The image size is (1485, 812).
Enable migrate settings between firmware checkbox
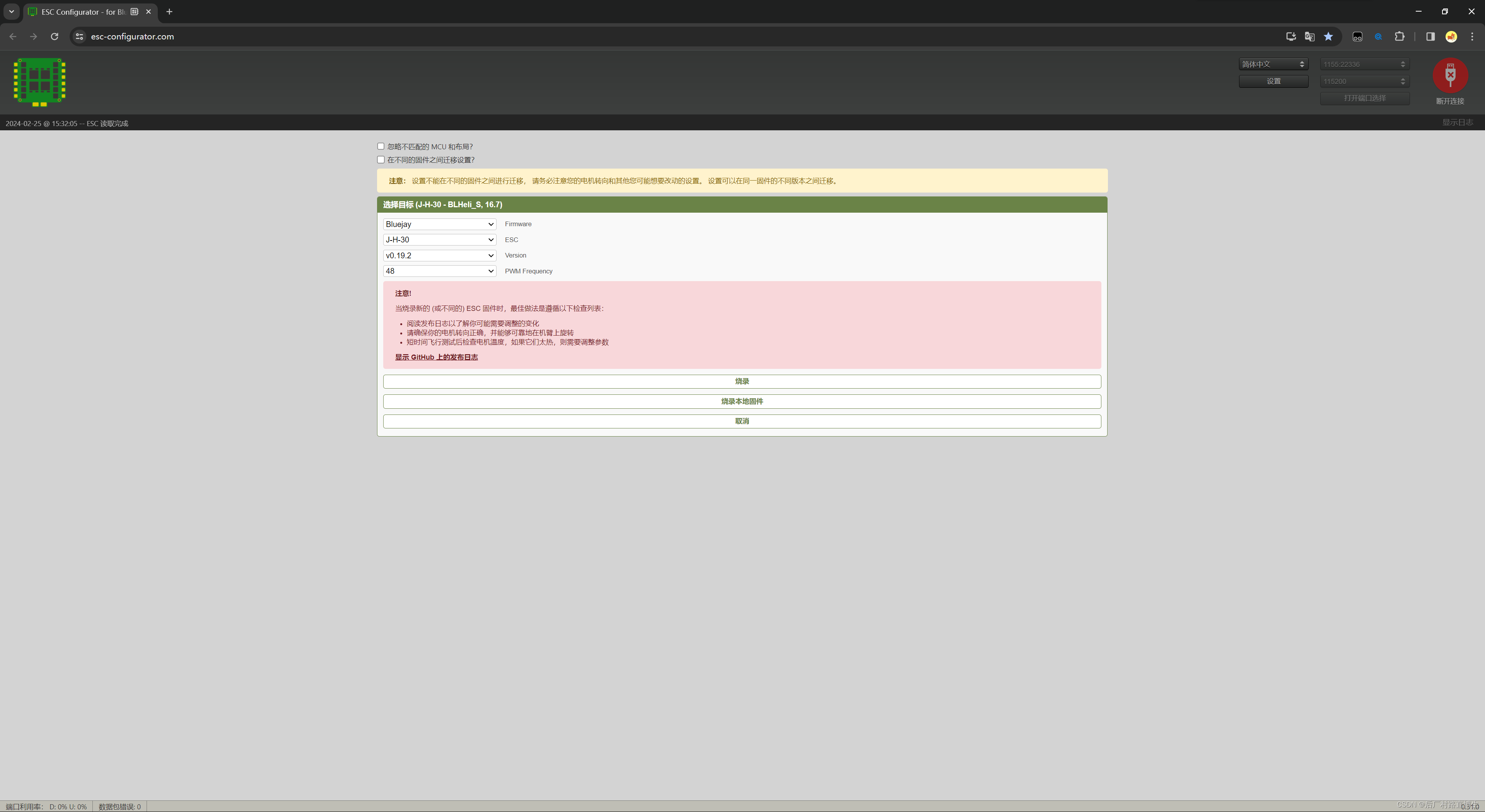[x=381, y=160]
